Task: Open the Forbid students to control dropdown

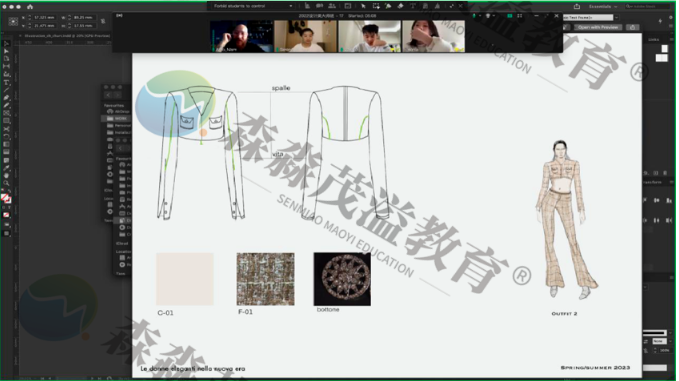Action: tap(252, 6)
